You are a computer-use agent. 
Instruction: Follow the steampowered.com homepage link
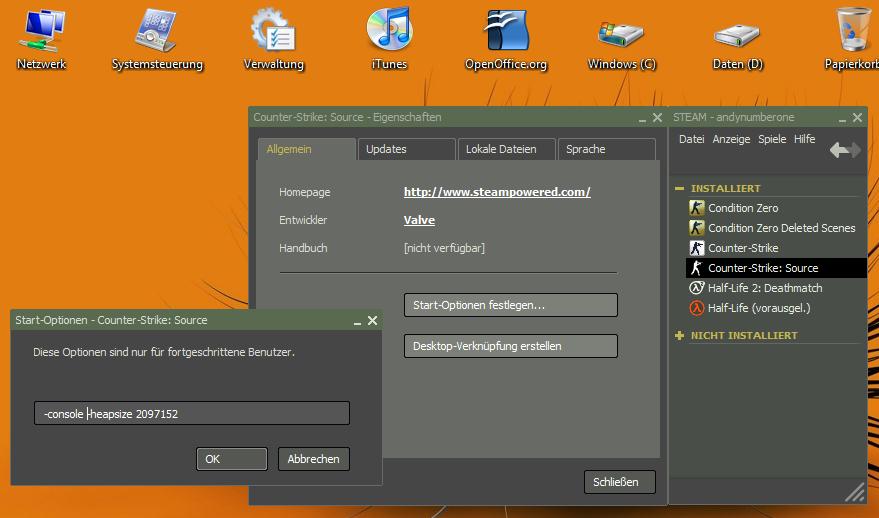coord(497,192)
